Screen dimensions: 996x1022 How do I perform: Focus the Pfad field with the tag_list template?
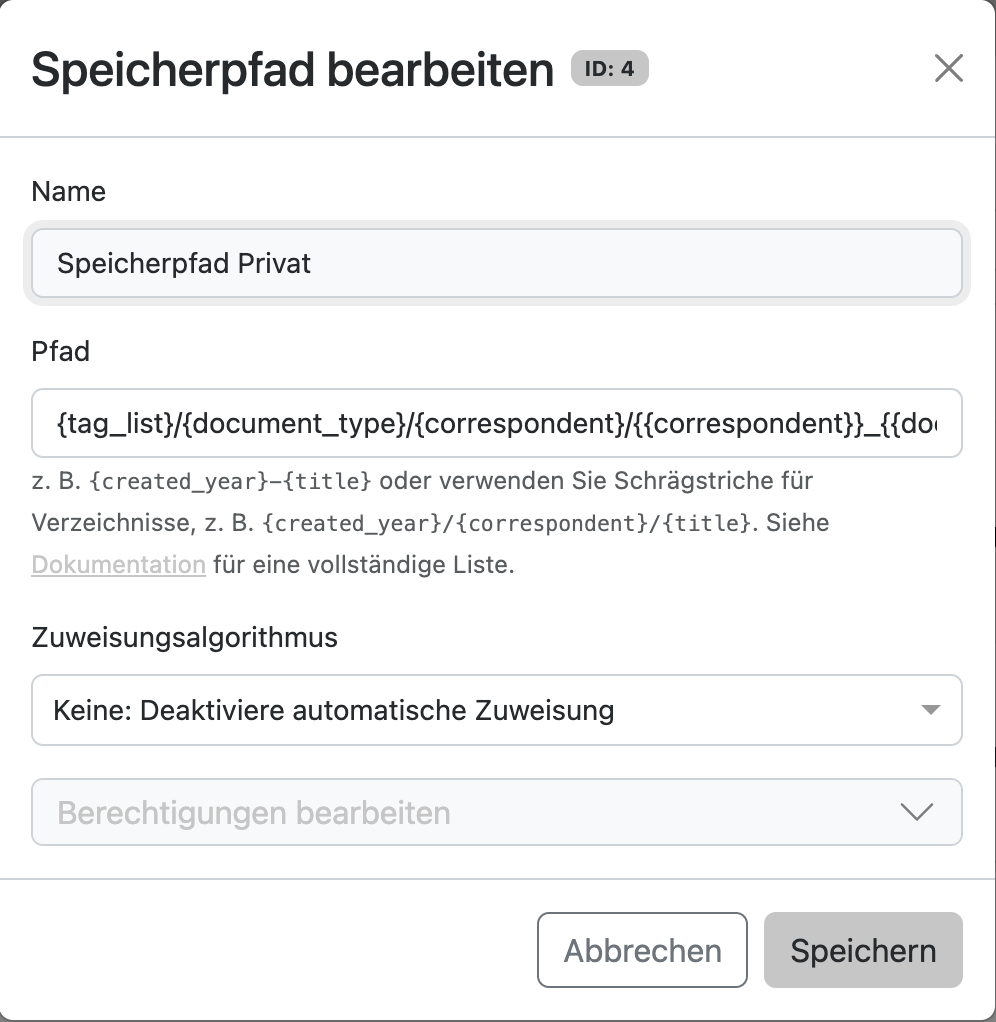tap(497, 423)
